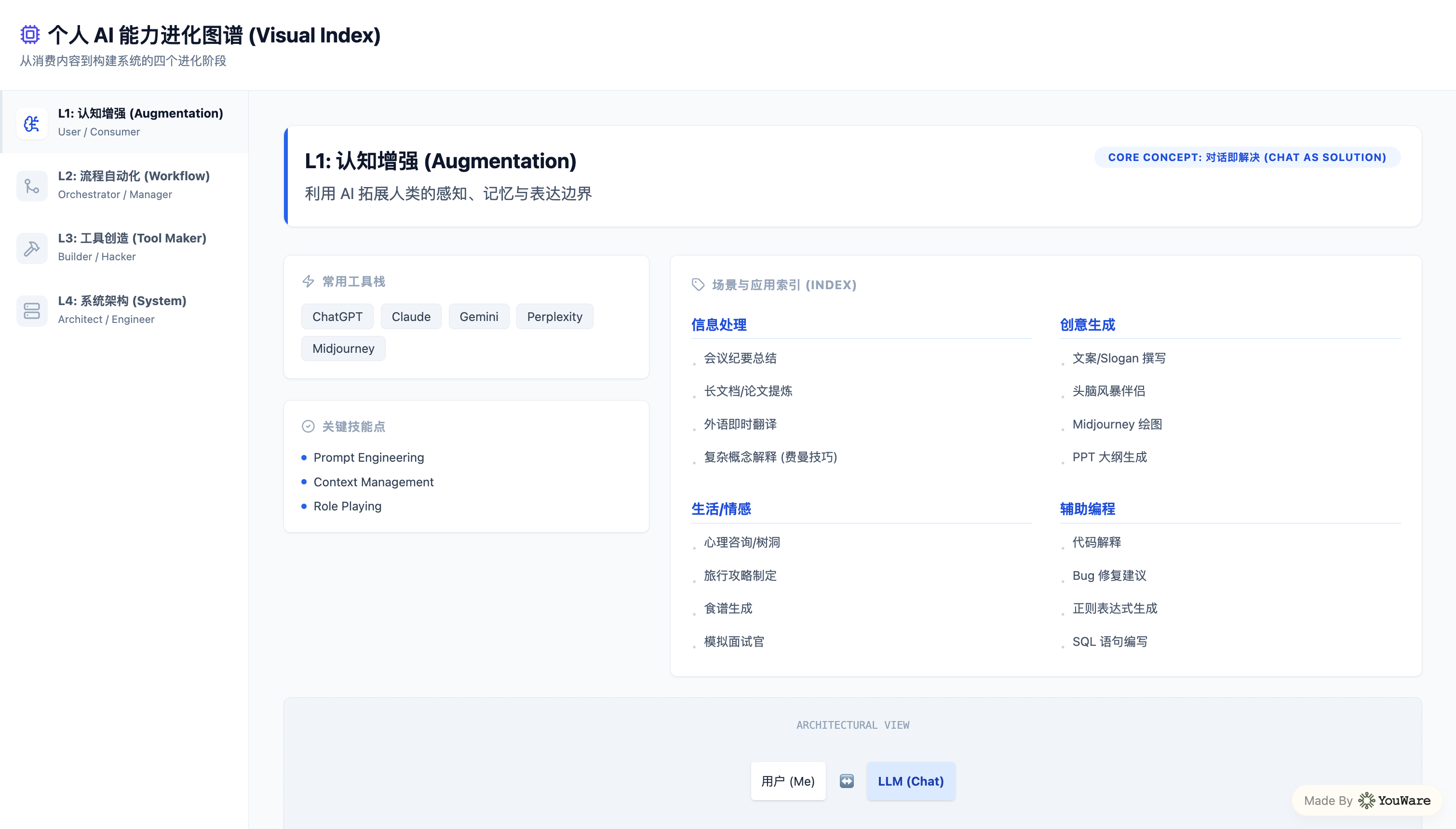Open the L4 系统架构 (System) tab
The height and width of the screenshot is (829, 1456).
[x=122, y=309]
